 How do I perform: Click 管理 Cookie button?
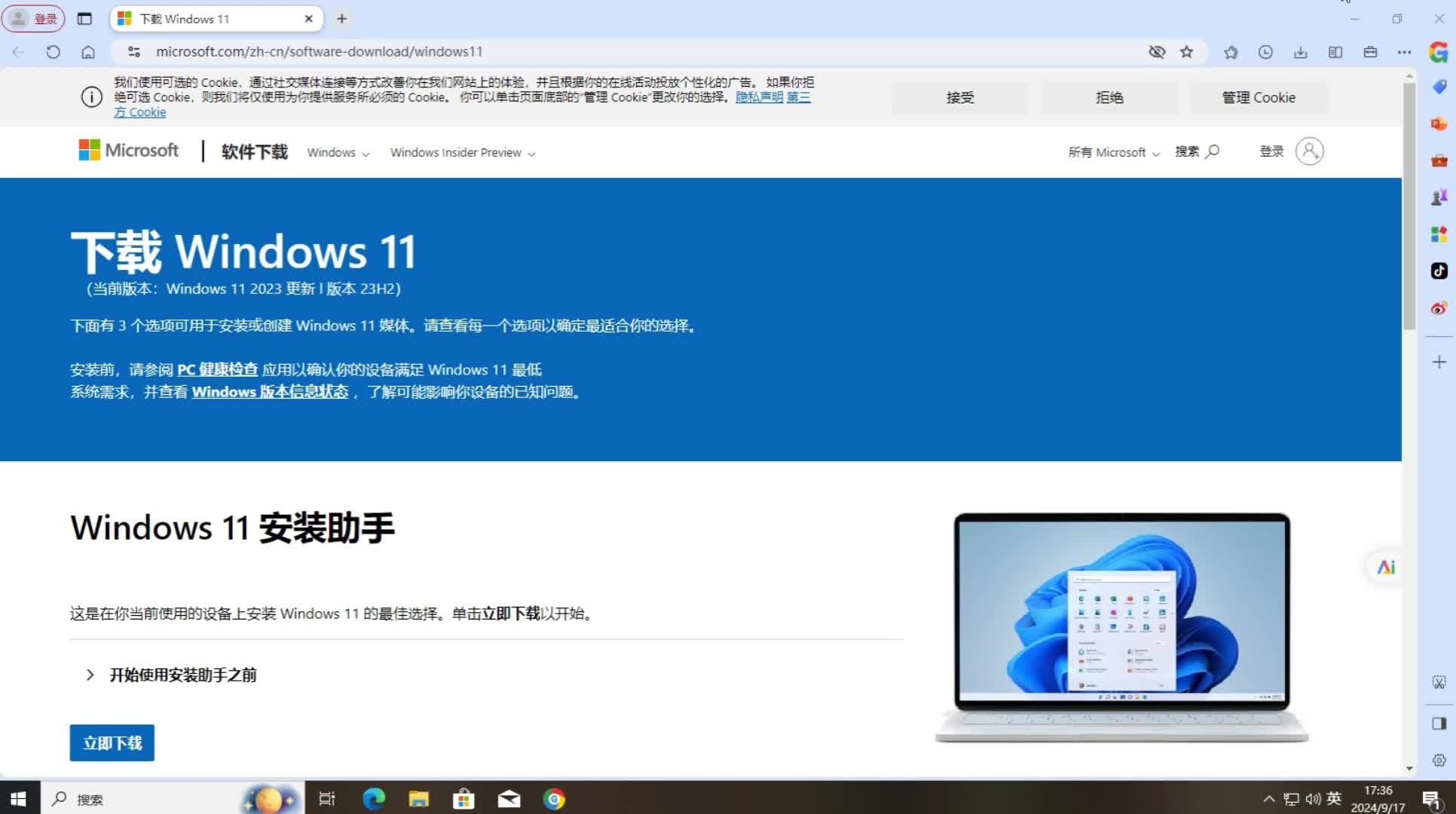[1259, 97]
